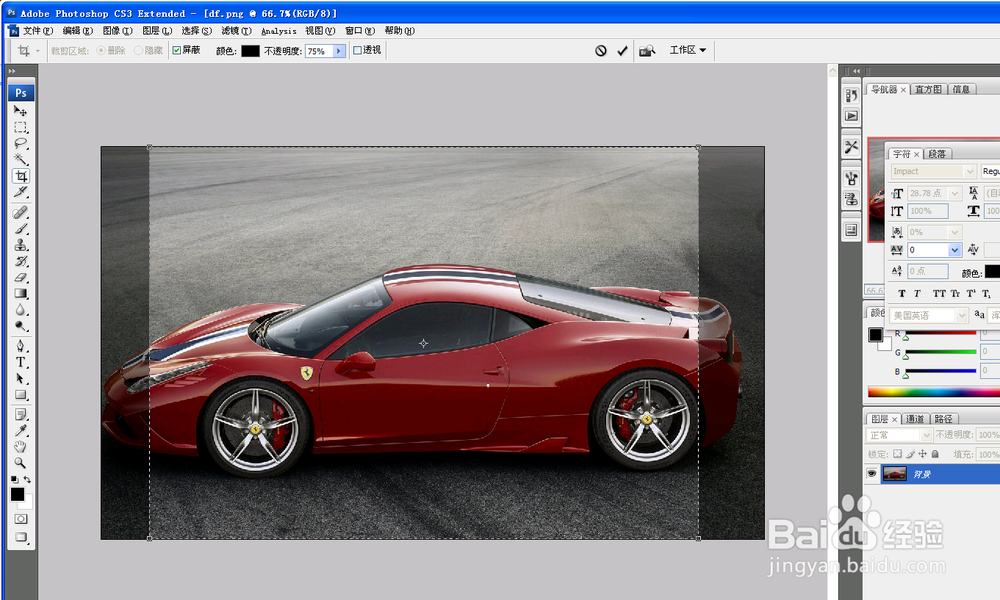Open the tracking value dropdown in 字符 panel
The width and height of the screenshot is (1000, 600).
(955, 250)
